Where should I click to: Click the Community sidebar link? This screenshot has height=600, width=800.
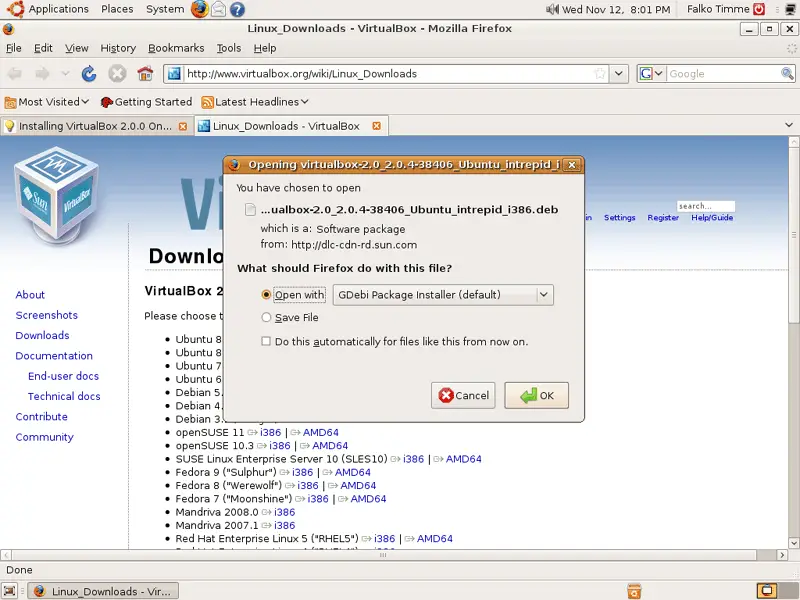tap(44, 437)
